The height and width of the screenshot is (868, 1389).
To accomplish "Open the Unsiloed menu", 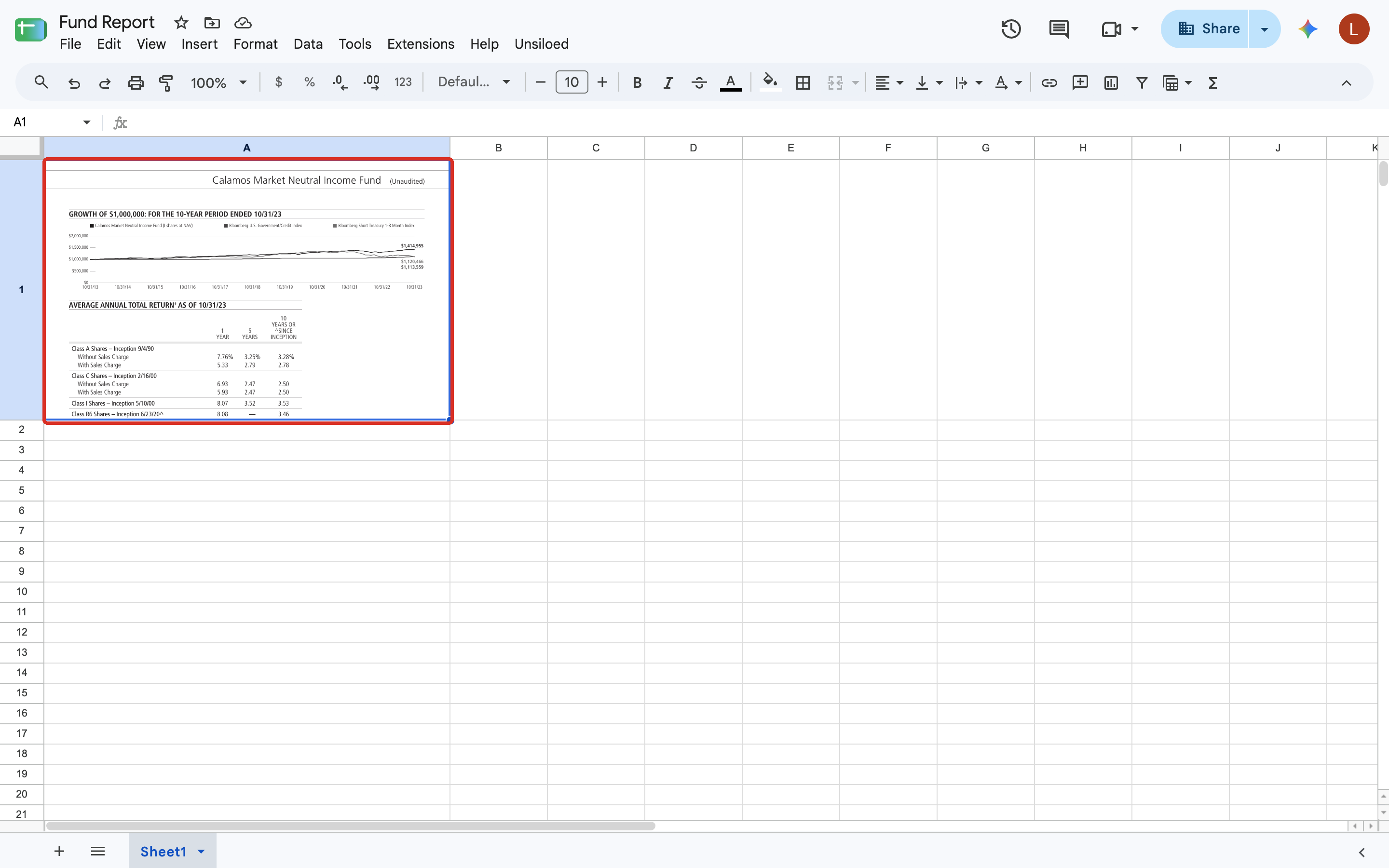I will [x=541, y=44].
